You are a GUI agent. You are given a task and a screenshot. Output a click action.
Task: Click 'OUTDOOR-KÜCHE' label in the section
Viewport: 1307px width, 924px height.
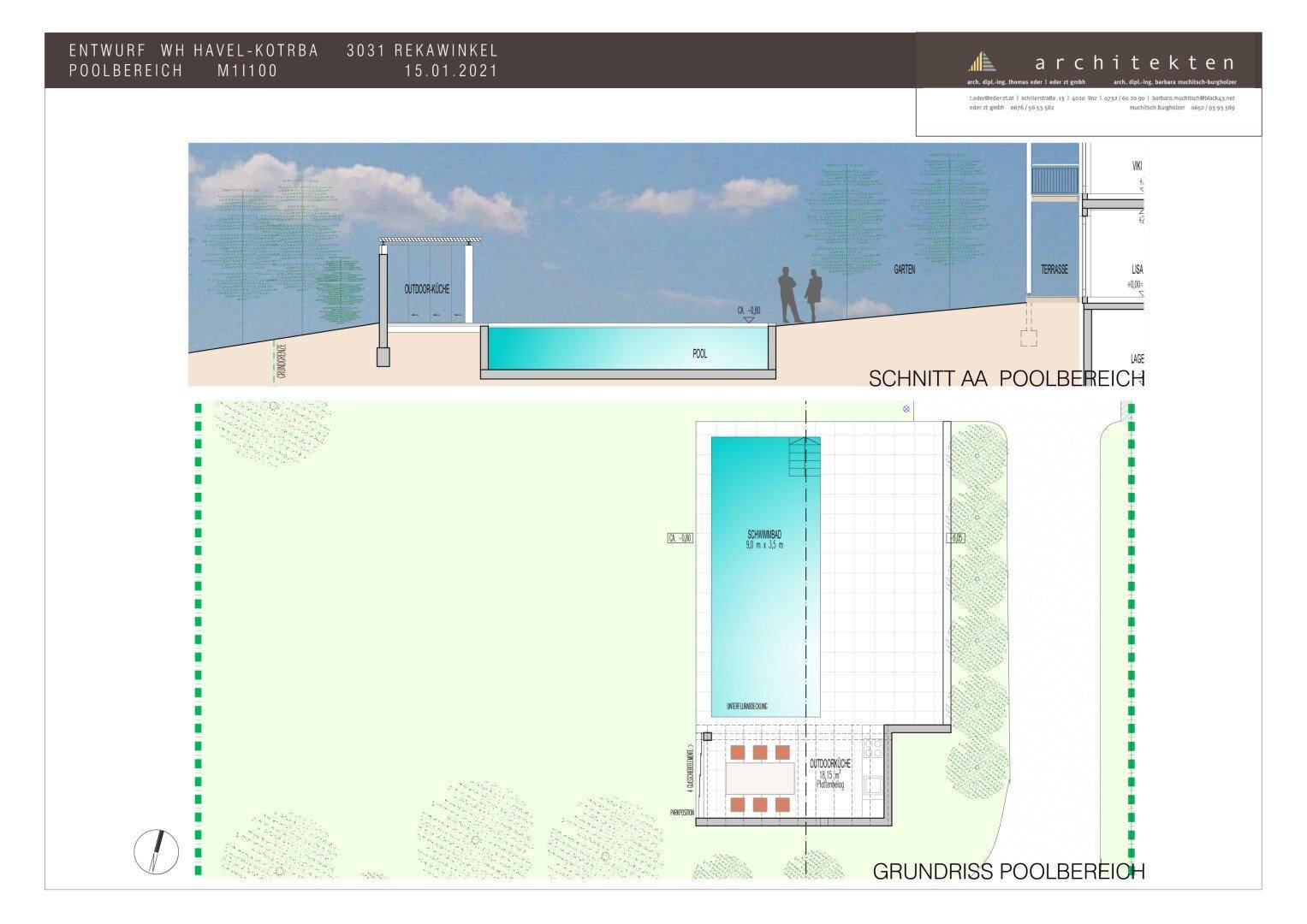point(426,290)
